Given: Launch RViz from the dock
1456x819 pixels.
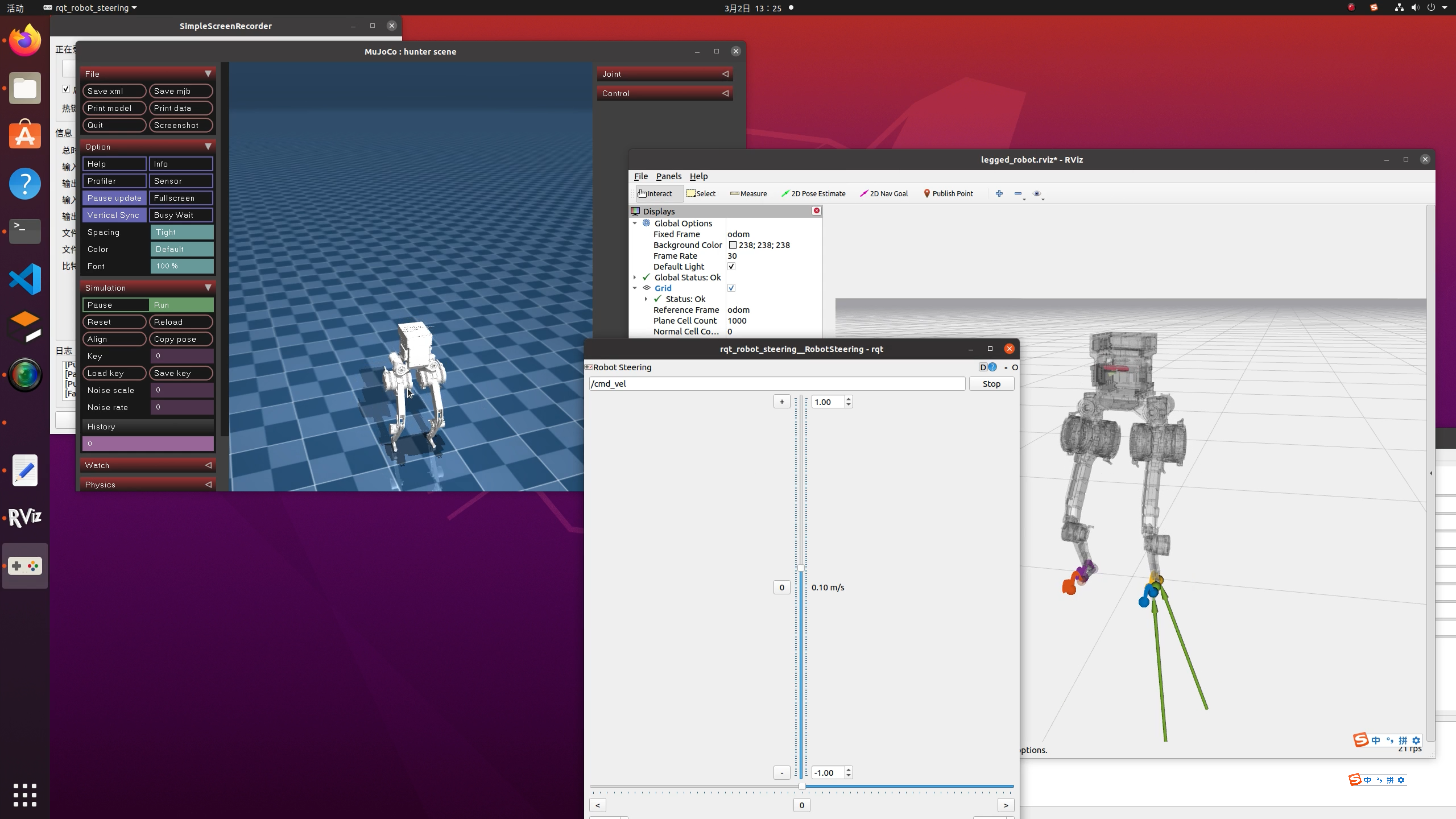Looking at the screenshot, I should (x=25, y=517).
